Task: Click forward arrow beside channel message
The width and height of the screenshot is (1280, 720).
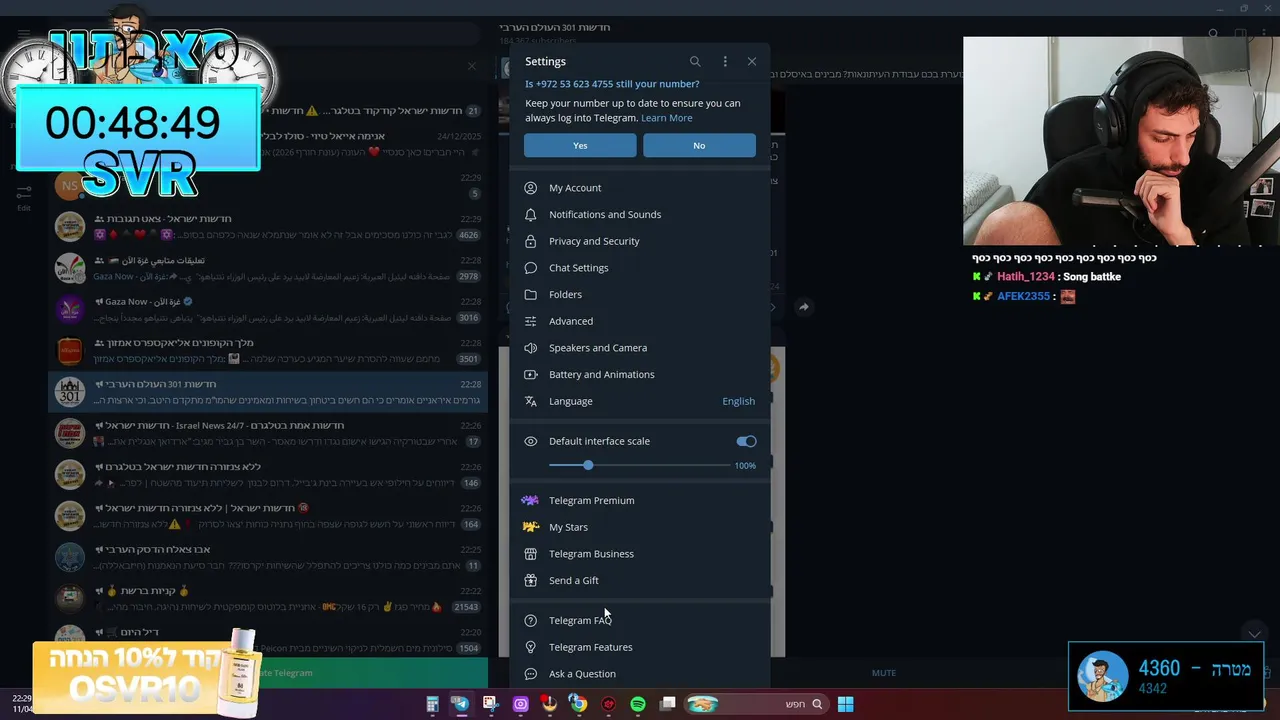Action: click(x=803, y=307)
